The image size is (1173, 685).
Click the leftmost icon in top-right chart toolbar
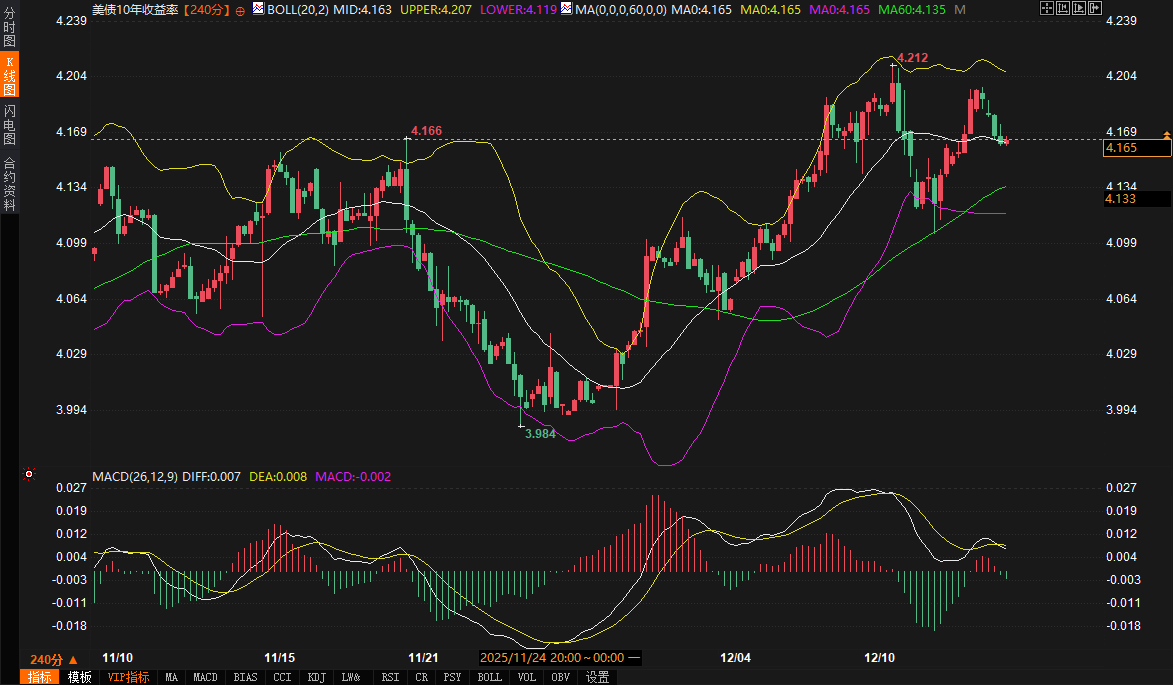pyautogui.click(x=1047, y=8)
